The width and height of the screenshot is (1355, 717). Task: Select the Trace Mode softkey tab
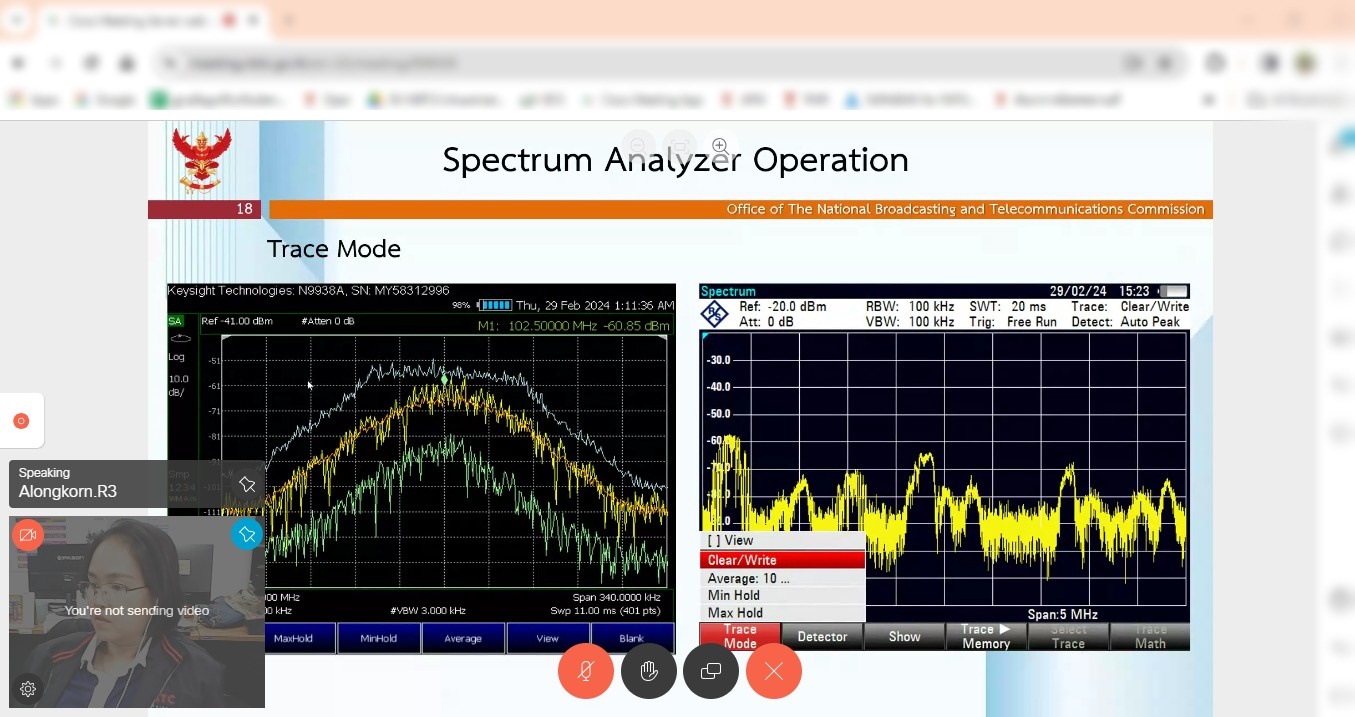(x=740, y=637)
